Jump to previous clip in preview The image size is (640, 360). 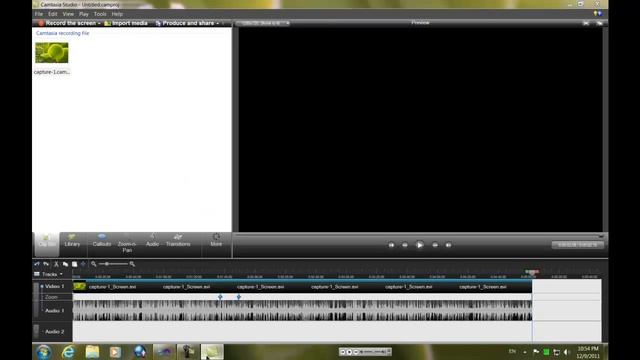[x=391, y=245]
